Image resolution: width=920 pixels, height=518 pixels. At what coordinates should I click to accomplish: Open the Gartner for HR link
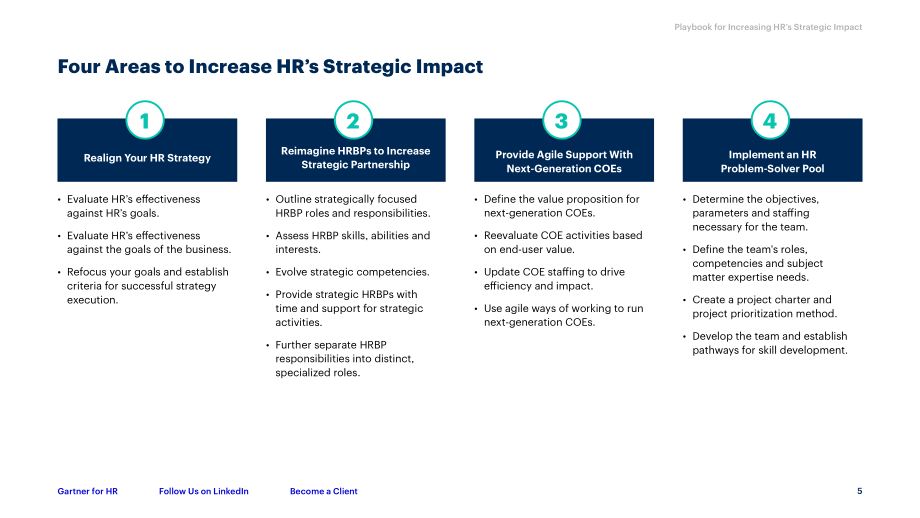[x=87, y=491]
